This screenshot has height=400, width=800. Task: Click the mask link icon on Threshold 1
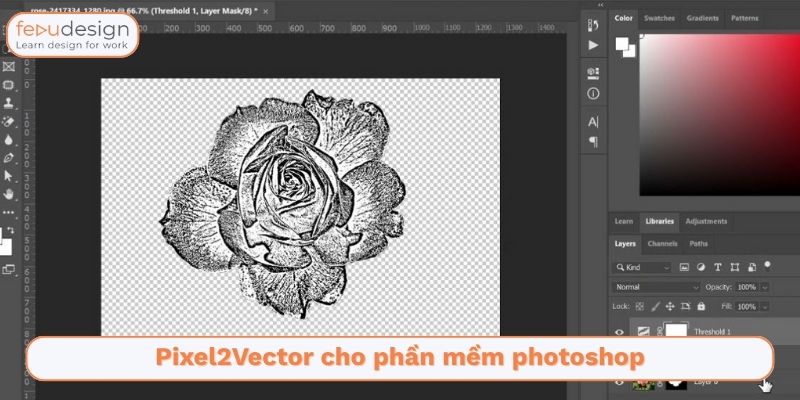coord(658,332)
